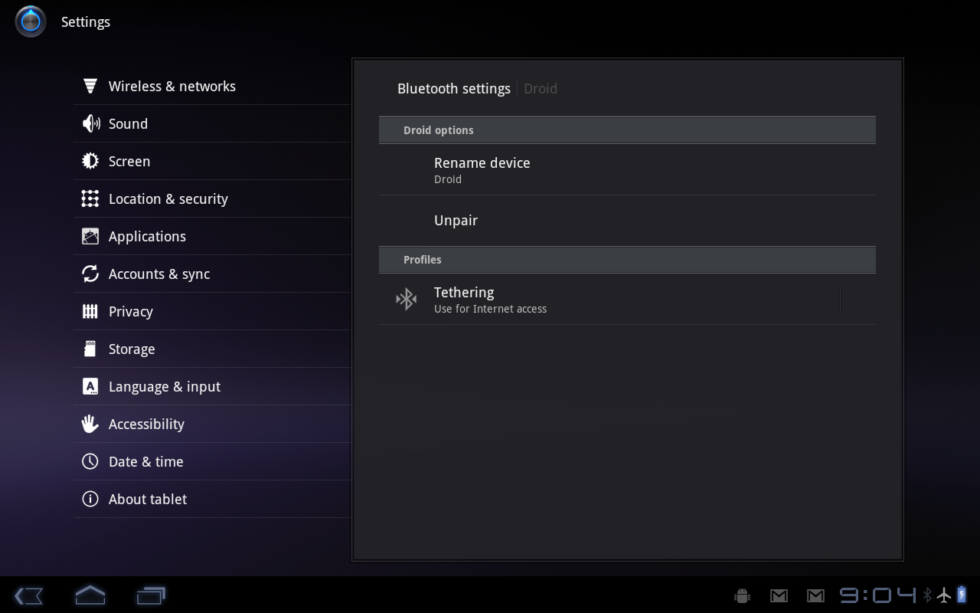Click the battery charging status icon
This screenshot has height=613, width=980.
coord(962,595)
